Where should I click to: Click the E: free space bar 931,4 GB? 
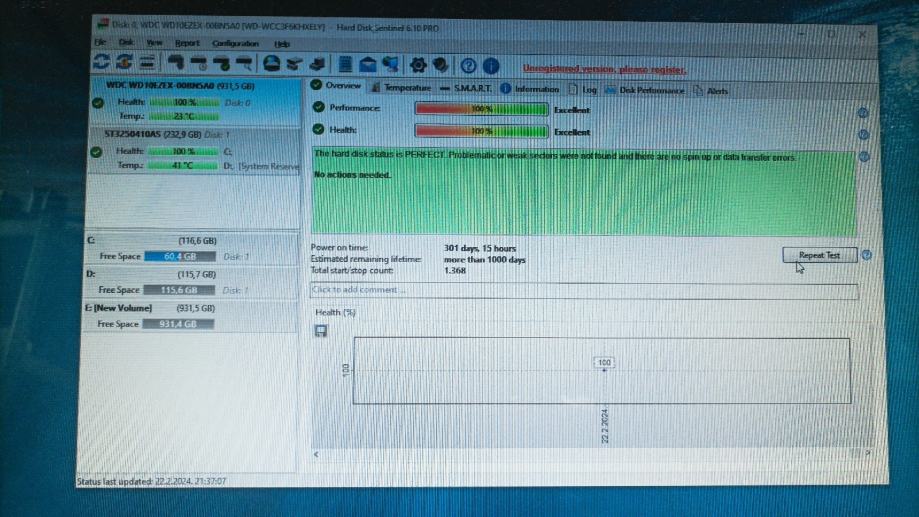(178, 324)
